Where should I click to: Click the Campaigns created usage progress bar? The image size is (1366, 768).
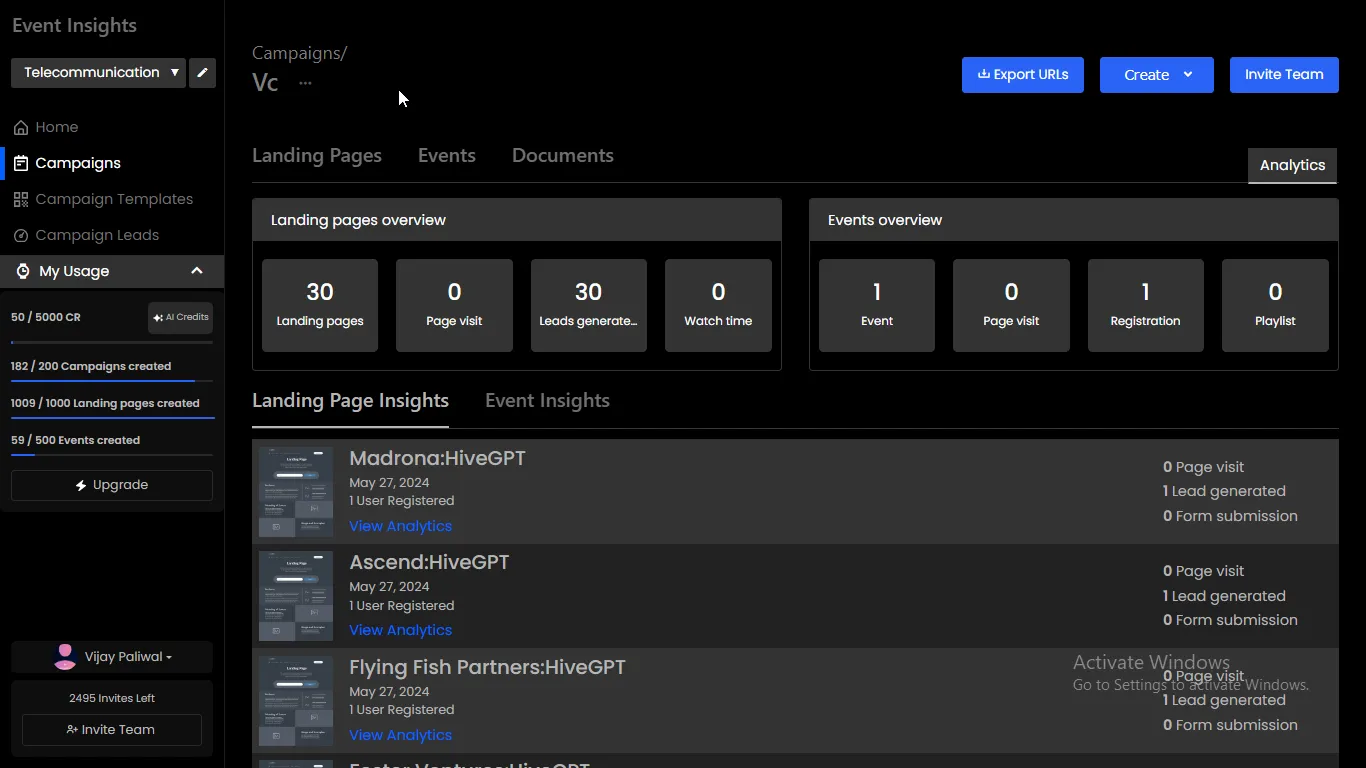pyautogui.click(x=112, y=381)
